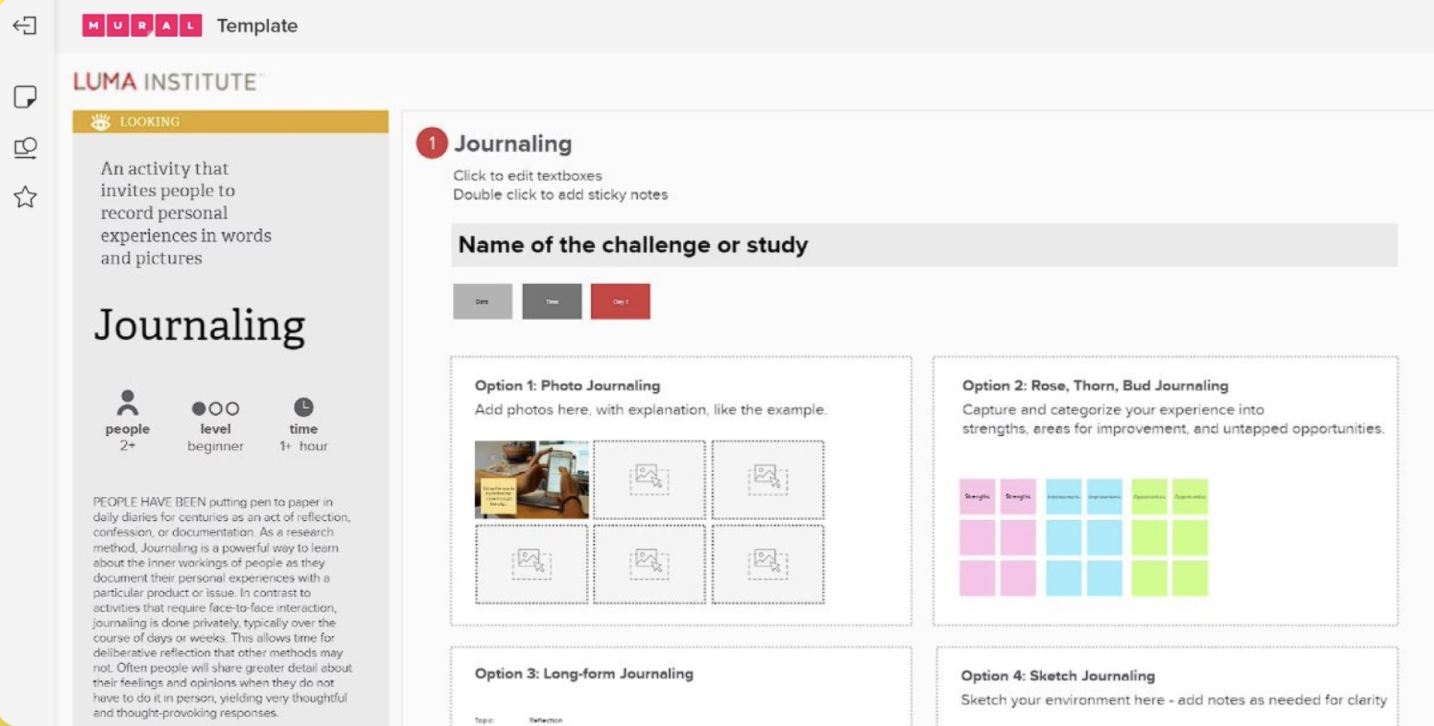Click the MURAL logo in header
The width and height of the screenshot is (1434, 726).
click(142, 26)
